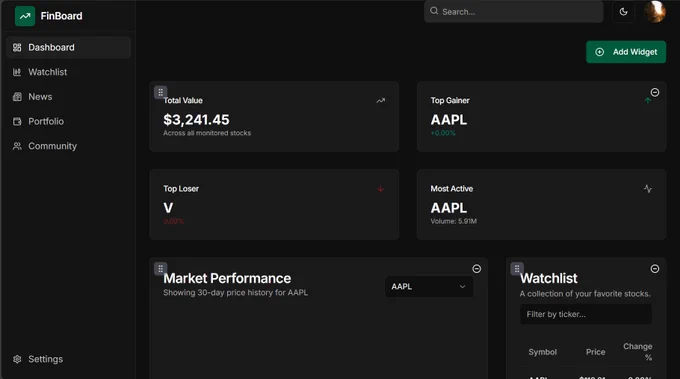This screenshot has width=680, height=379.
Task: Navigate to Portfolio
Action: 69,121
